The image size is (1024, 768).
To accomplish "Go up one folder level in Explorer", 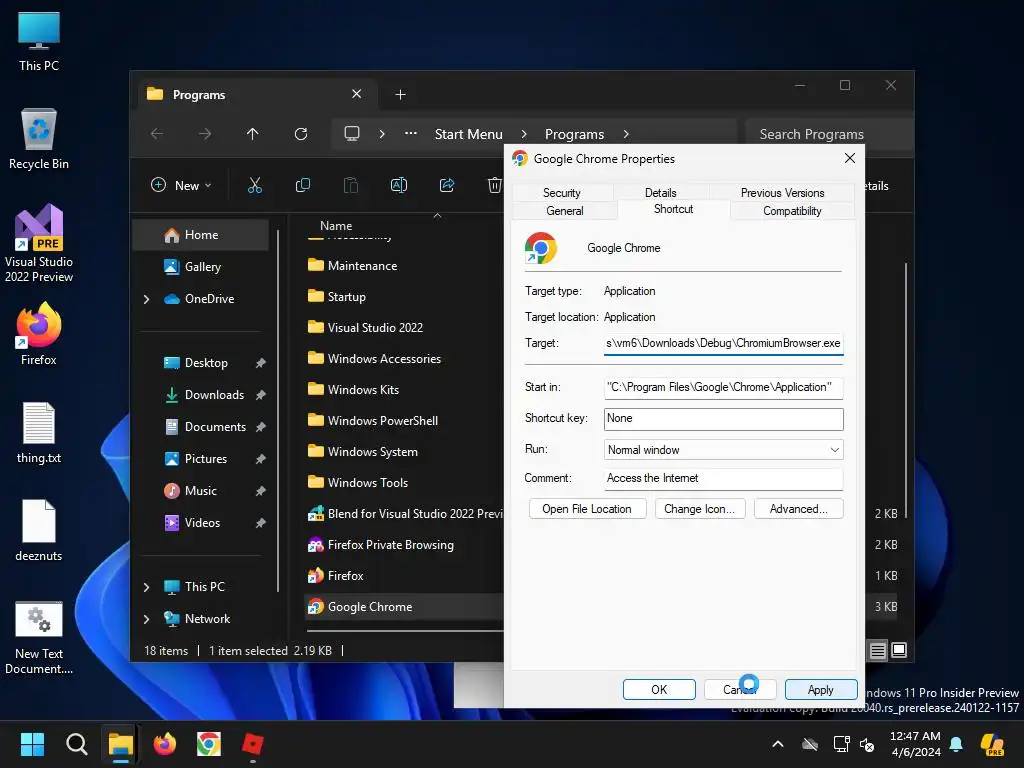I will tap(253, 134).
